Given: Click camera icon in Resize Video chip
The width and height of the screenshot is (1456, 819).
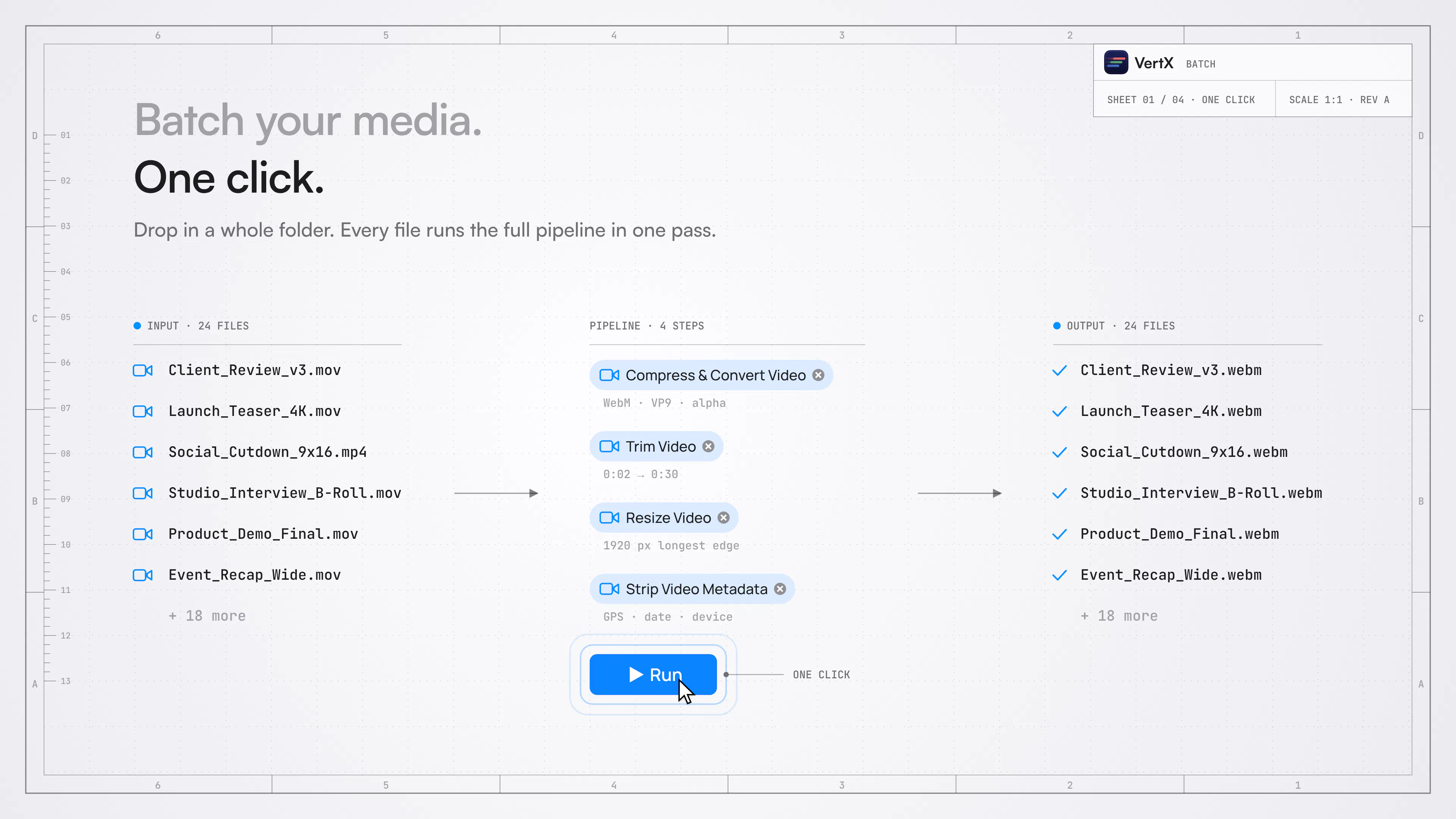Looking at the screenshot, I should [609, 518].
